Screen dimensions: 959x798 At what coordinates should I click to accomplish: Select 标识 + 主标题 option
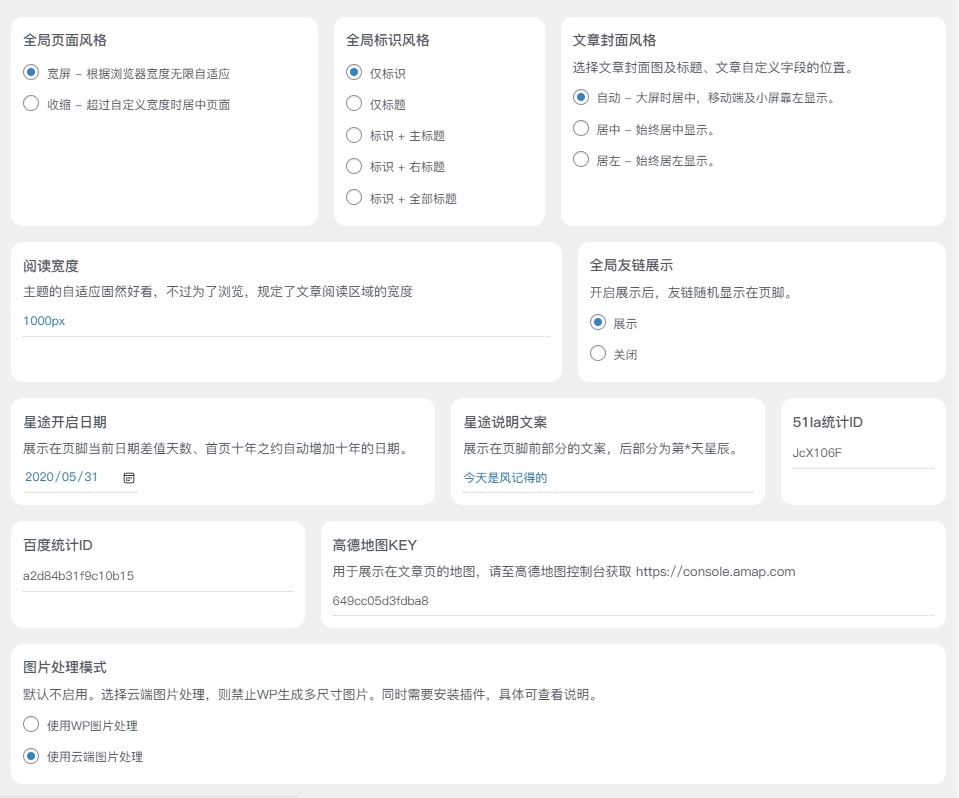pyautogui.click(x=354, y=135)
